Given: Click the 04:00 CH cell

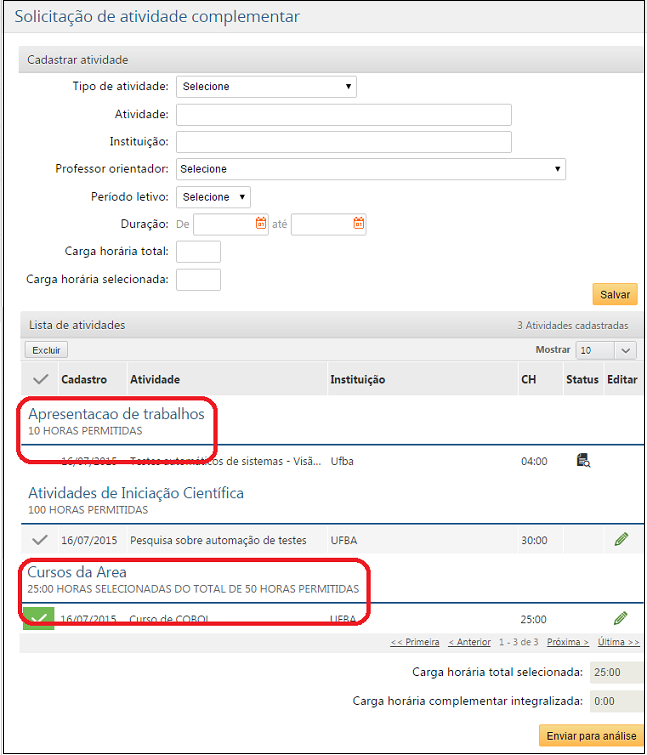Looking at the screenshot, I should click(534, 461).
